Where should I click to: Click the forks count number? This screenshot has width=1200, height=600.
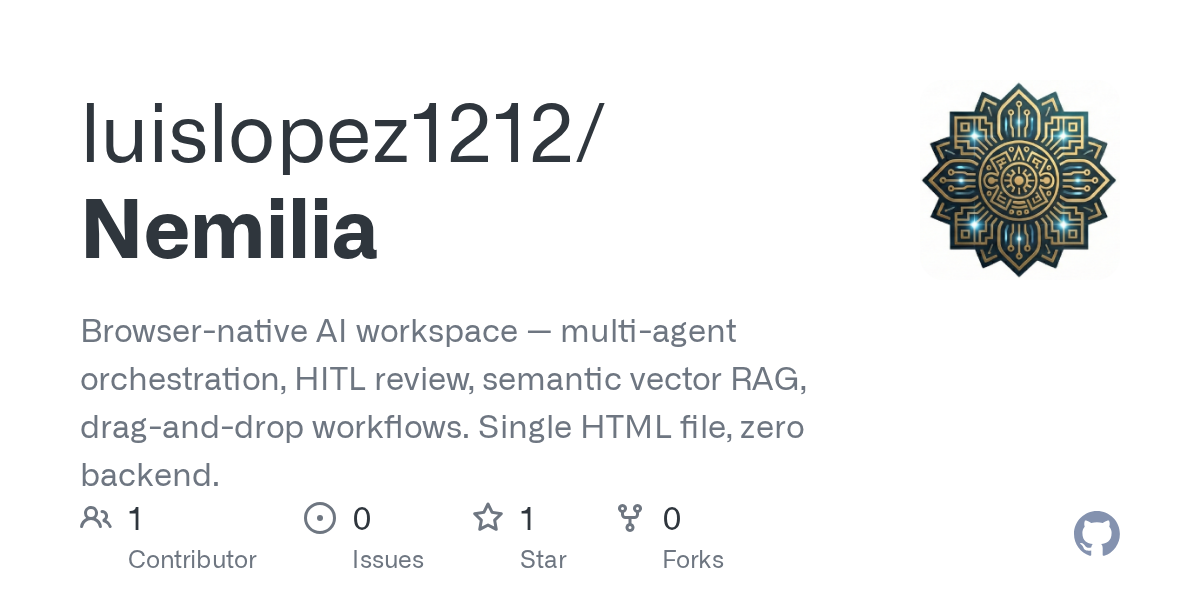[x=671, y=518]
